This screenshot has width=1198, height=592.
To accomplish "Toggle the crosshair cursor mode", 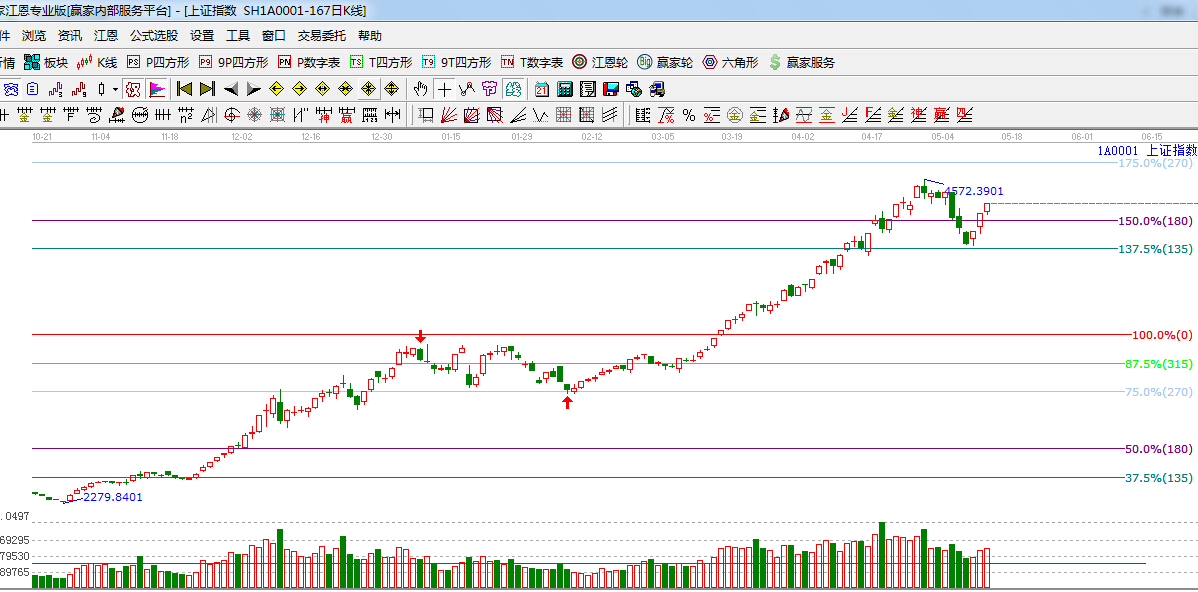I will coord(444,89).
